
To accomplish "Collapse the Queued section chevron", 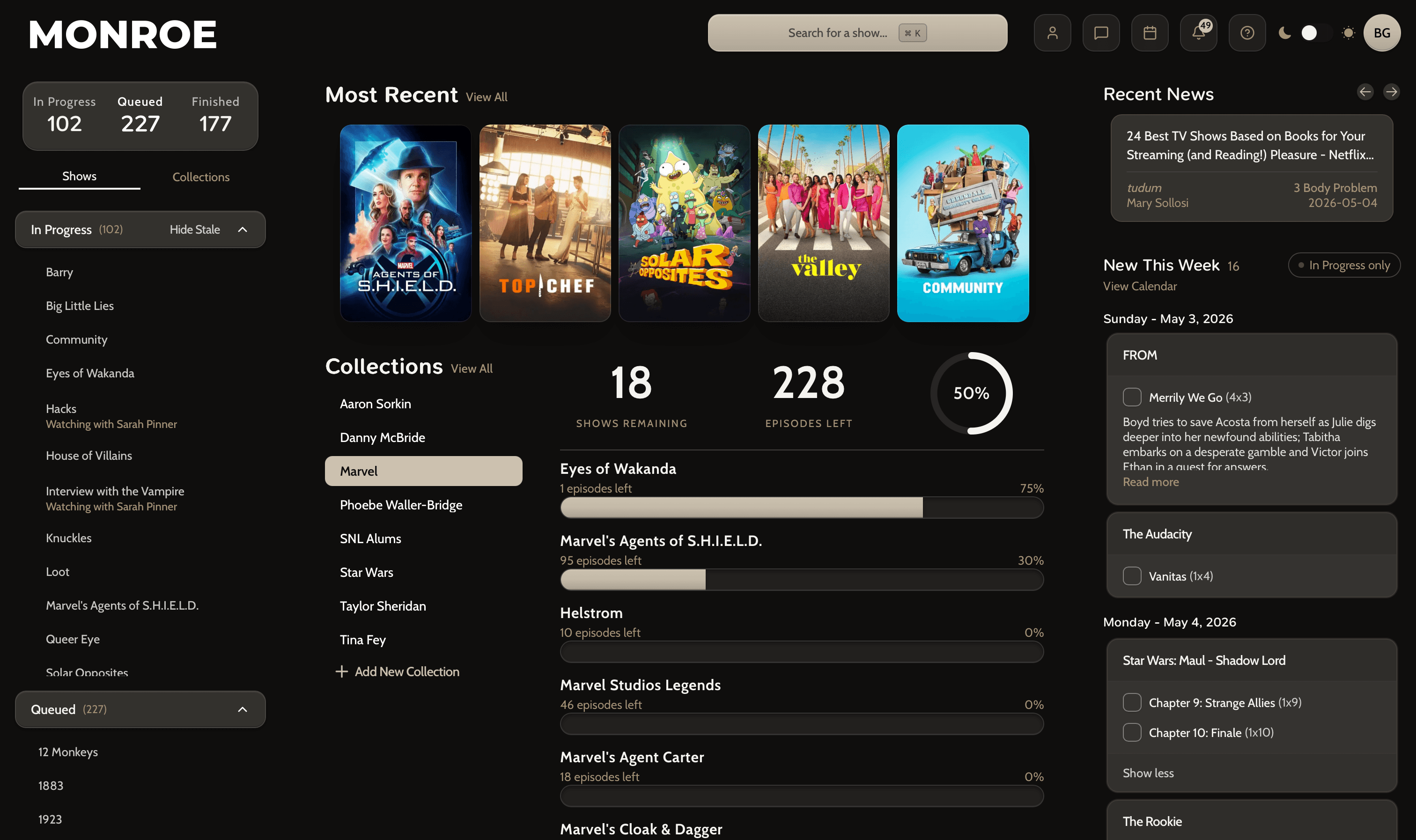I will (x=242, y=709).
